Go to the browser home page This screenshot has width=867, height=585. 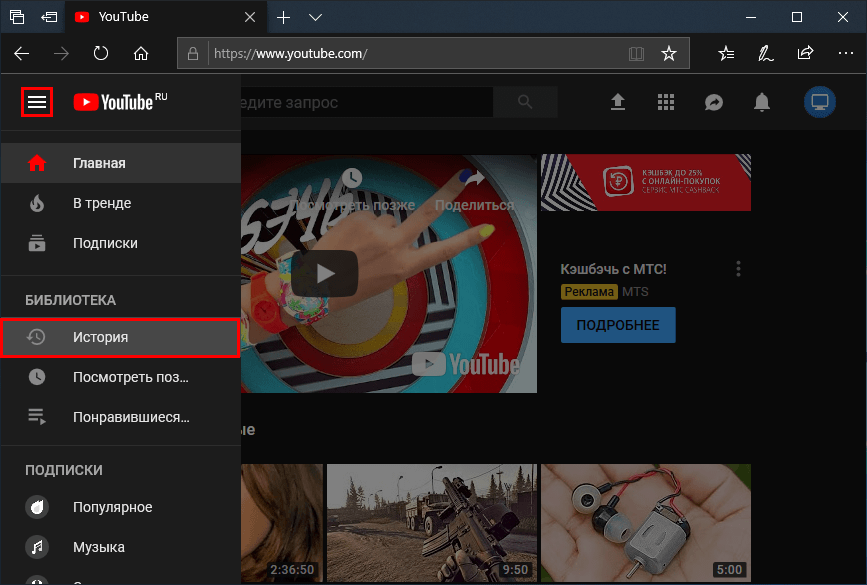point(141,54)
